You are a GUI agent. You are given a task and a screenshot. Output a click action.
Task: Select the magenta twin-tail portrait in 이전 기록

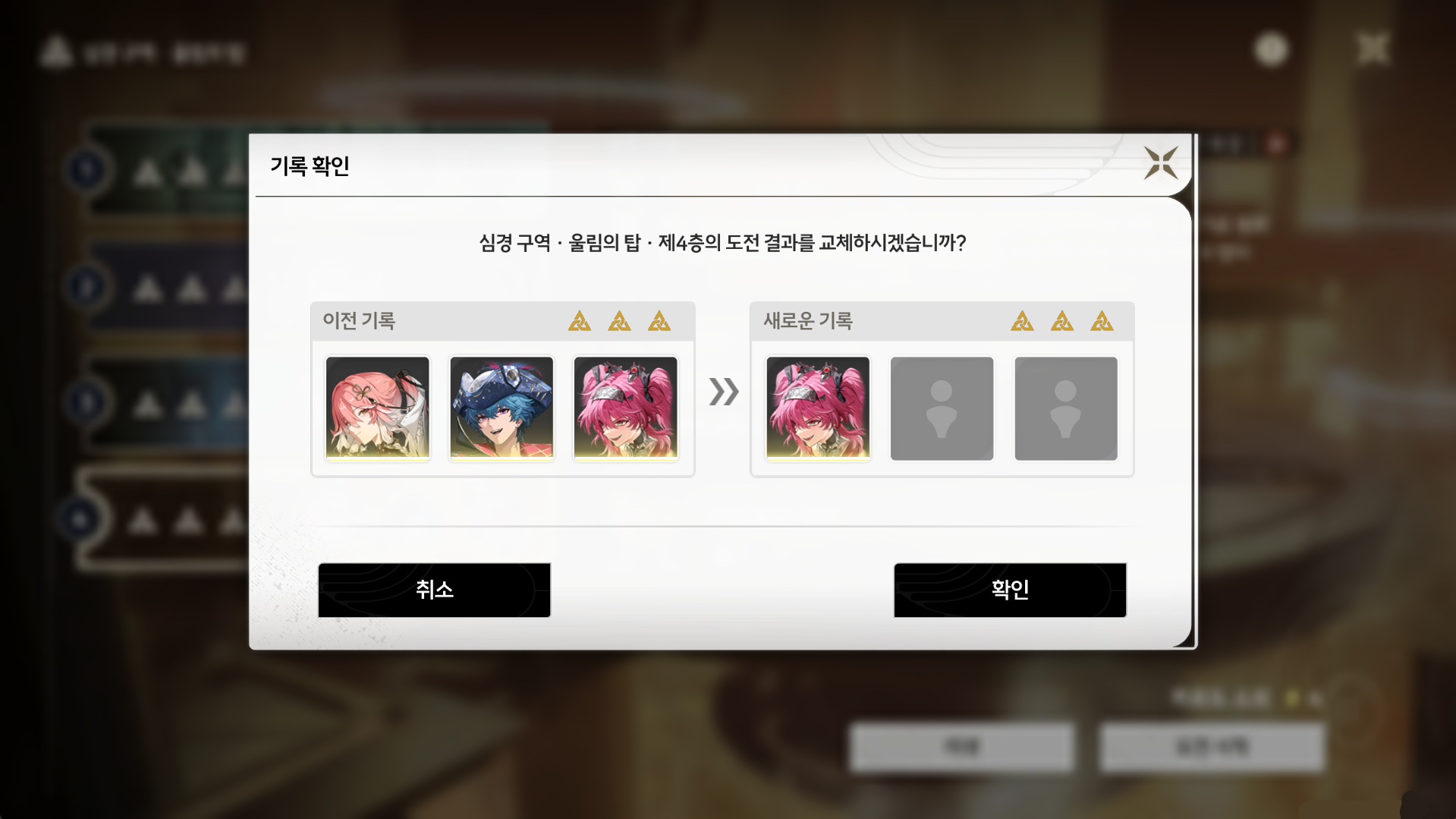point(626,408)
